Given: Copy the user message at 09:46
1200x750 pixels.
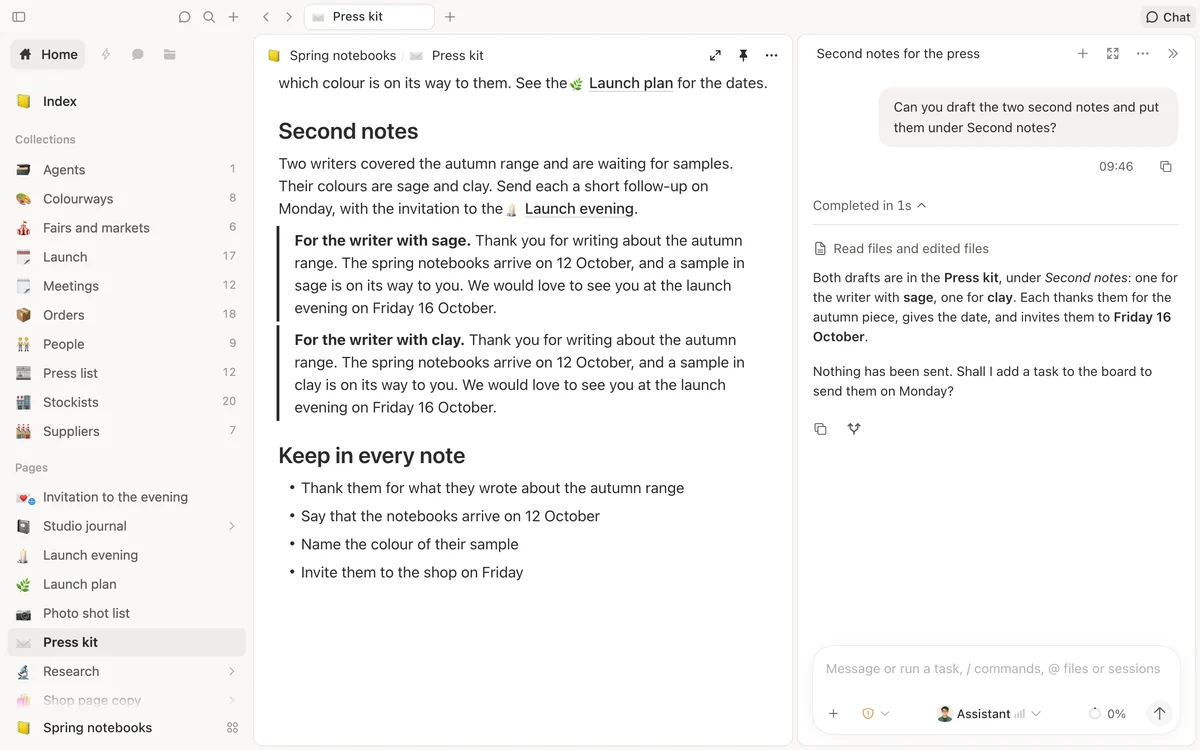Looking at the screenshot, I should (x=1165, y=167).
